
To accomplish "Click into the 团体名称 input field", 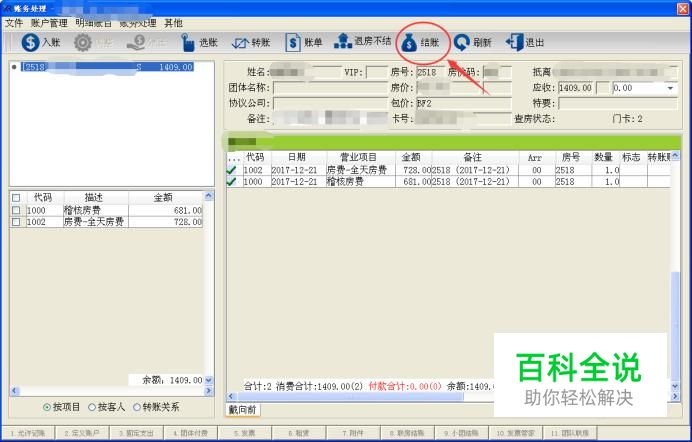I will pyautogui.click(x=330, y=88).
